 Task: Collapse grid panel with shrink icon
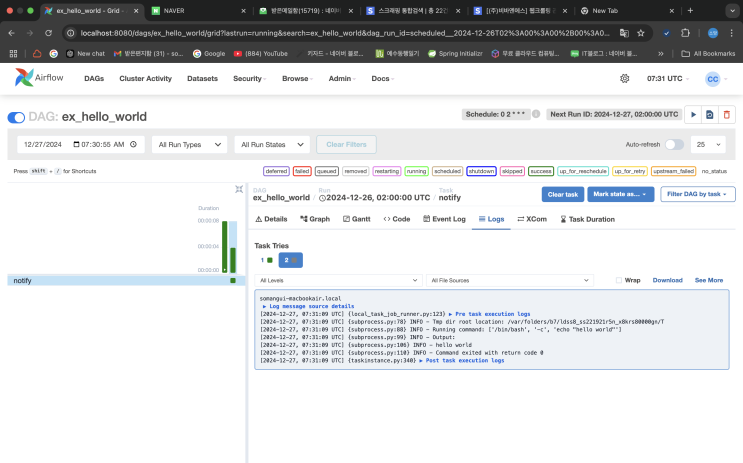pyautogui.click(x=239, y=190)
